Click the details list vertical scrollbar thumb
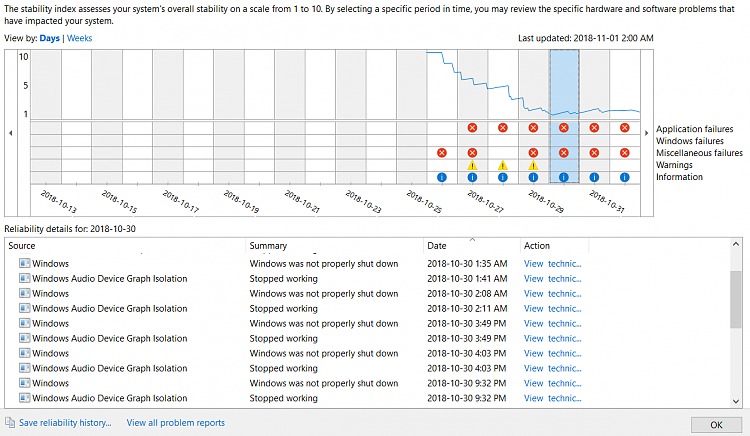Viewport: 750px width, 436px height. (736, 299)
